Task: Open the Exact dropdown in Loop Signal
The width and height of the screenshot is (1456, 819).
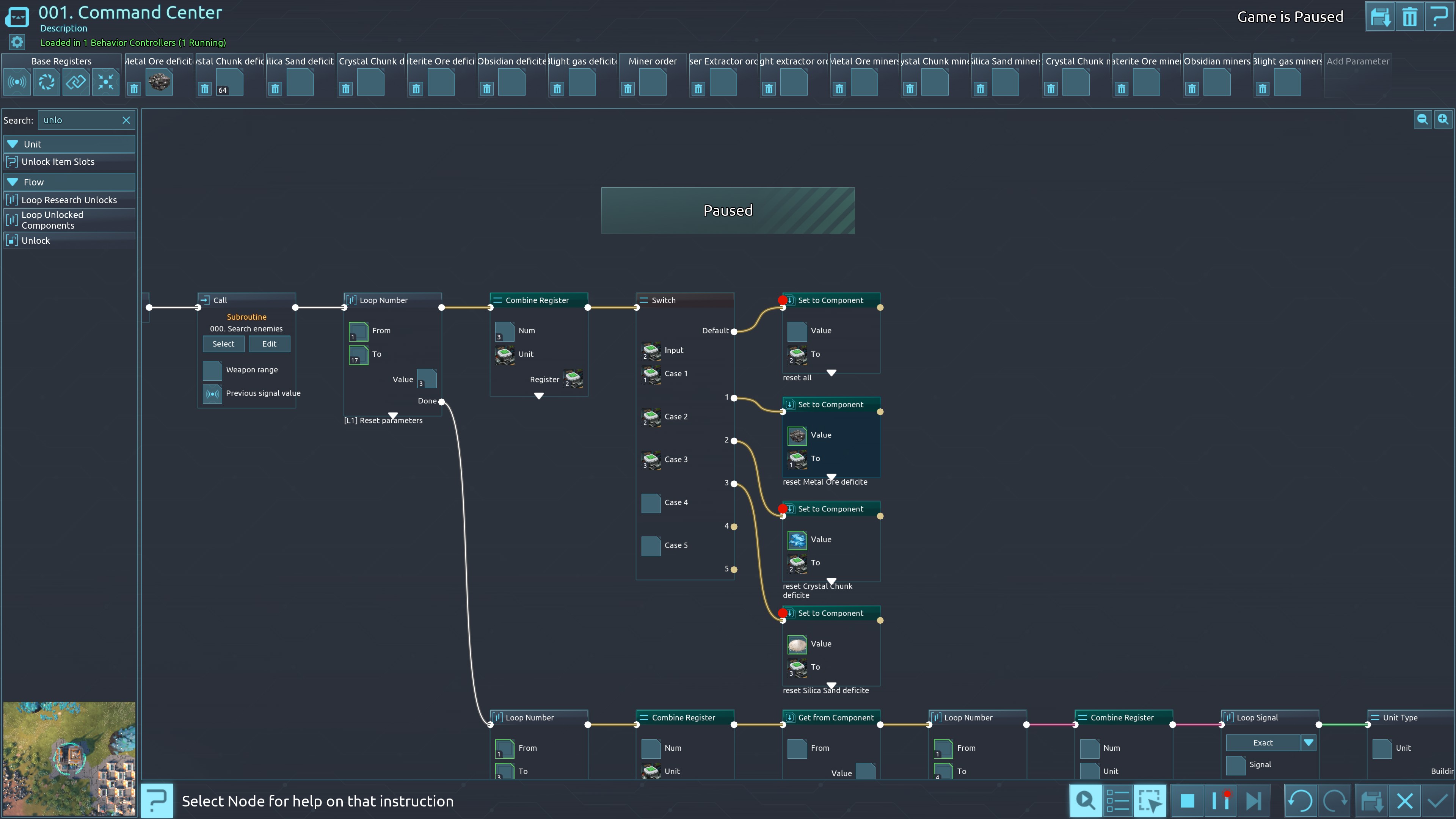Action: [1308, 743]
